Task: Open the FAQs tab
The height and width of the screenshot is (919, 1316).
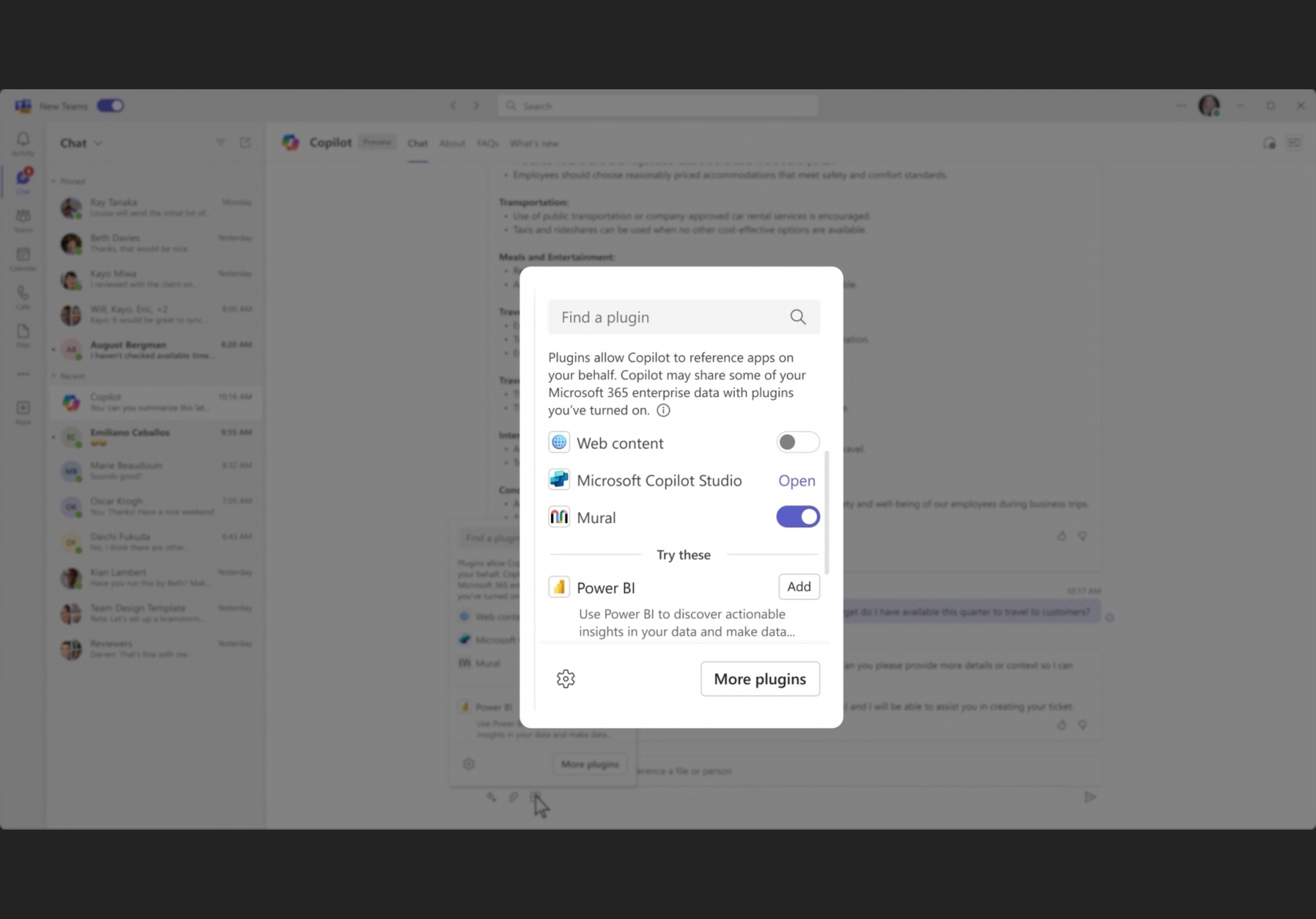Action: coord(487,143)
